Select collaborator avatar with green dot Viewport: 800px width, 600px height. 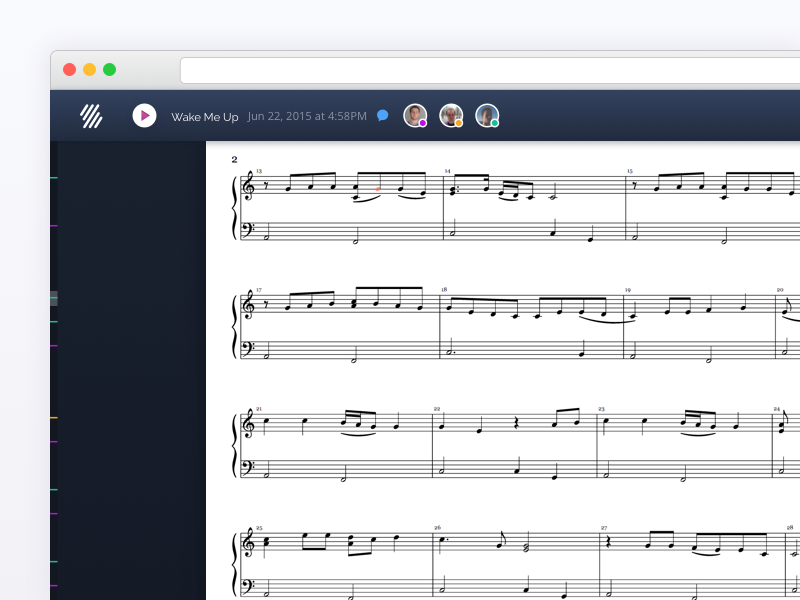point(487,116)
